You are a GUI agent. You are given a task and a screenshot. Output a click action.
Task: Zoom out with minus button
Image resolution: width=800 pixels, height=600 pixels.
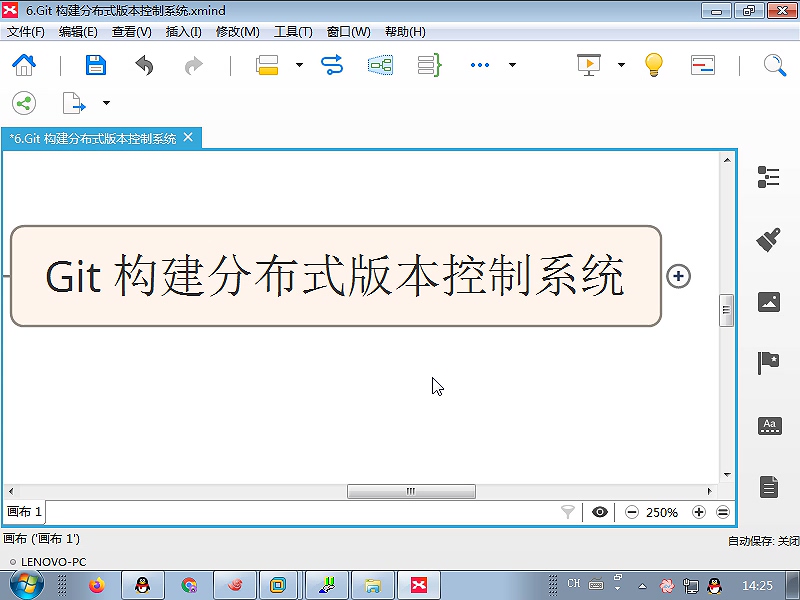[x=632, y=512]
